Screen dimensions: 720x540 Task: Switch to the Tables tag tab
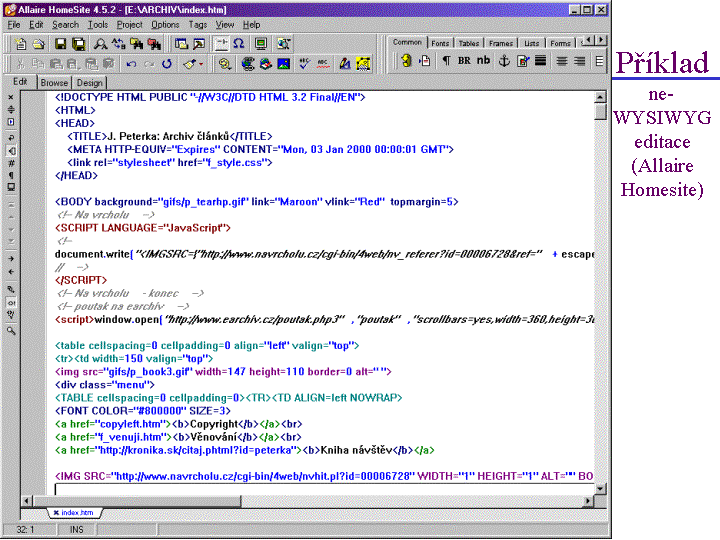point(469,43)
